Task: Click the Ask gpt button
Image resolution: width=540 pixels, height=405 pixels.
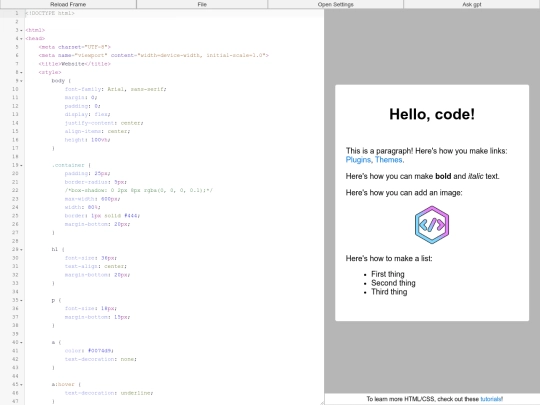Action: click(x=472, y=4)
